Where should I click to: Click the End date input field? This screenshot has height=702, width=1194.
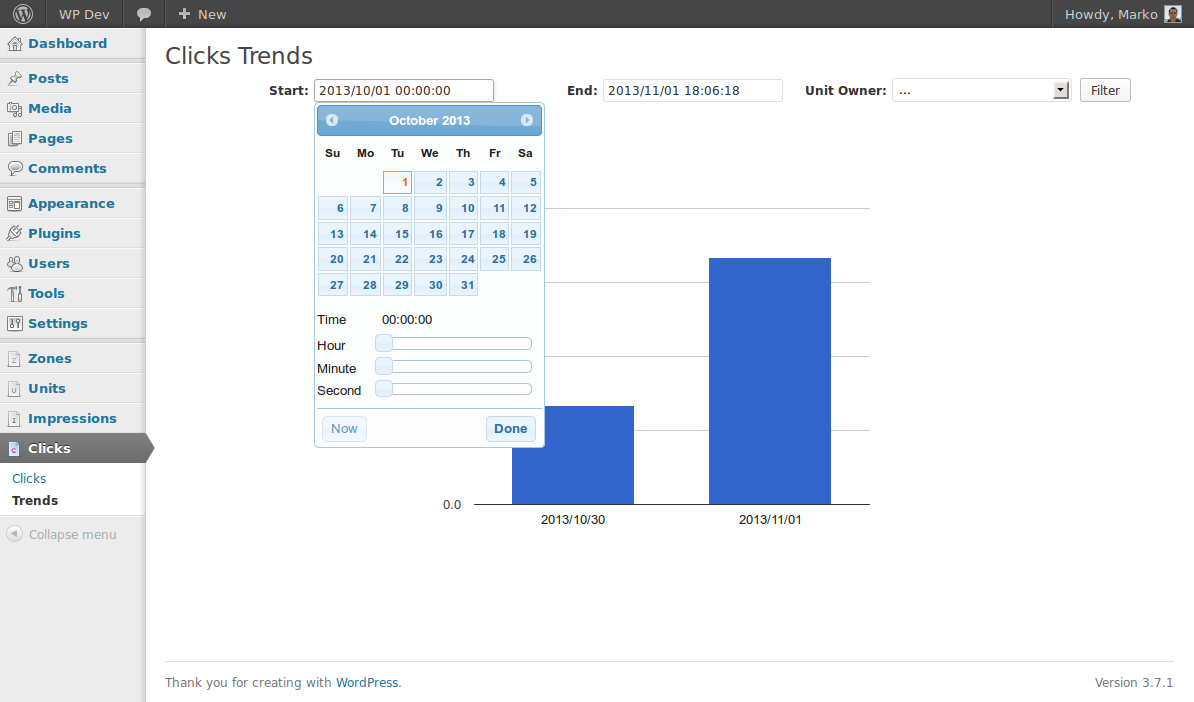[692, 91]
